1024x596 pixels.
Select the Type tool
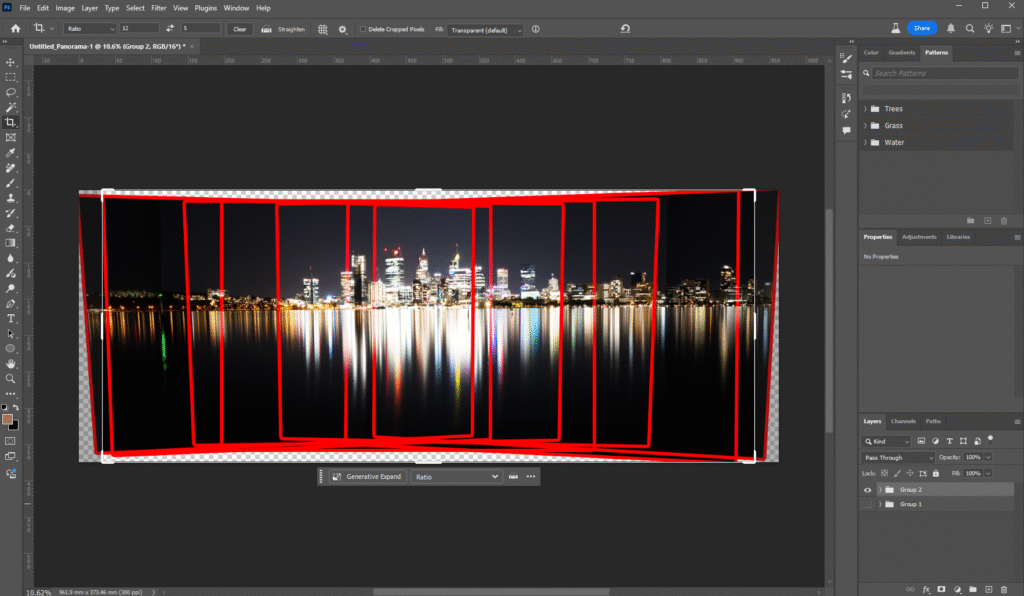(11, 318)
